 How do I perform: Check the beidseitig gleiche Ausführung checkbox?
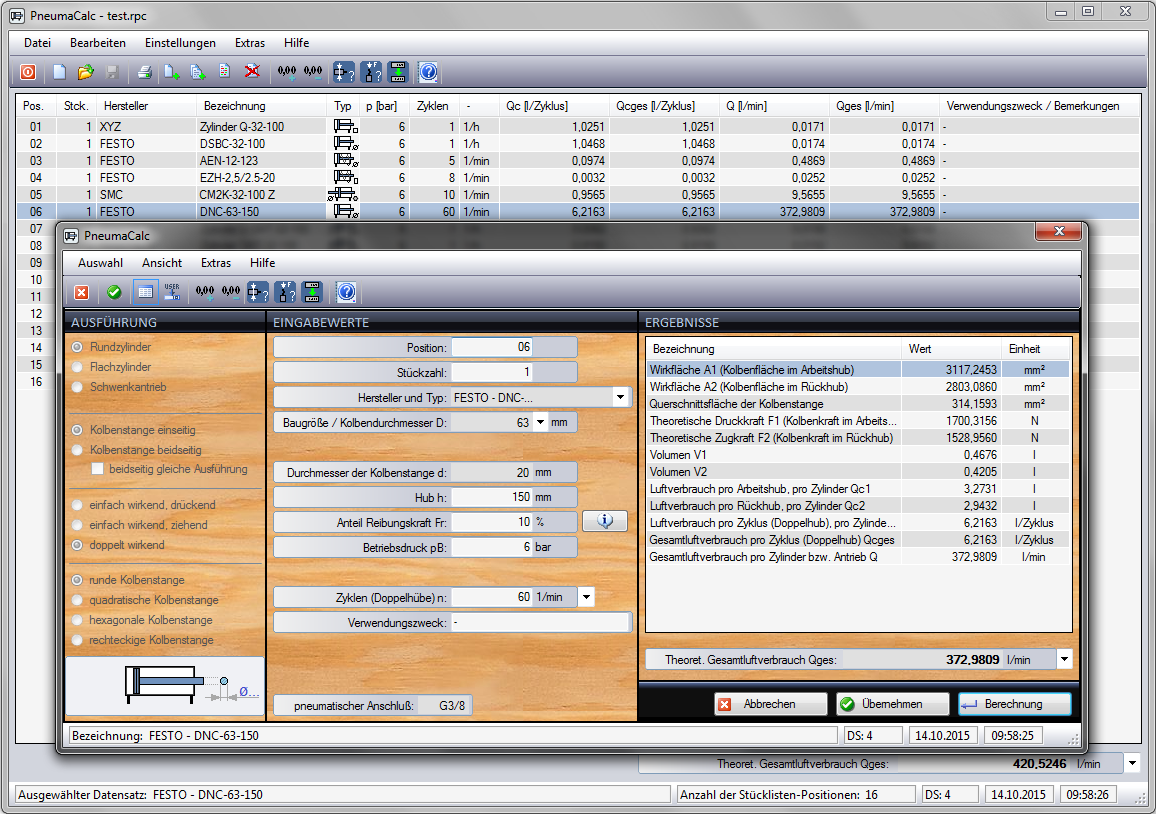tap(98, 469)
